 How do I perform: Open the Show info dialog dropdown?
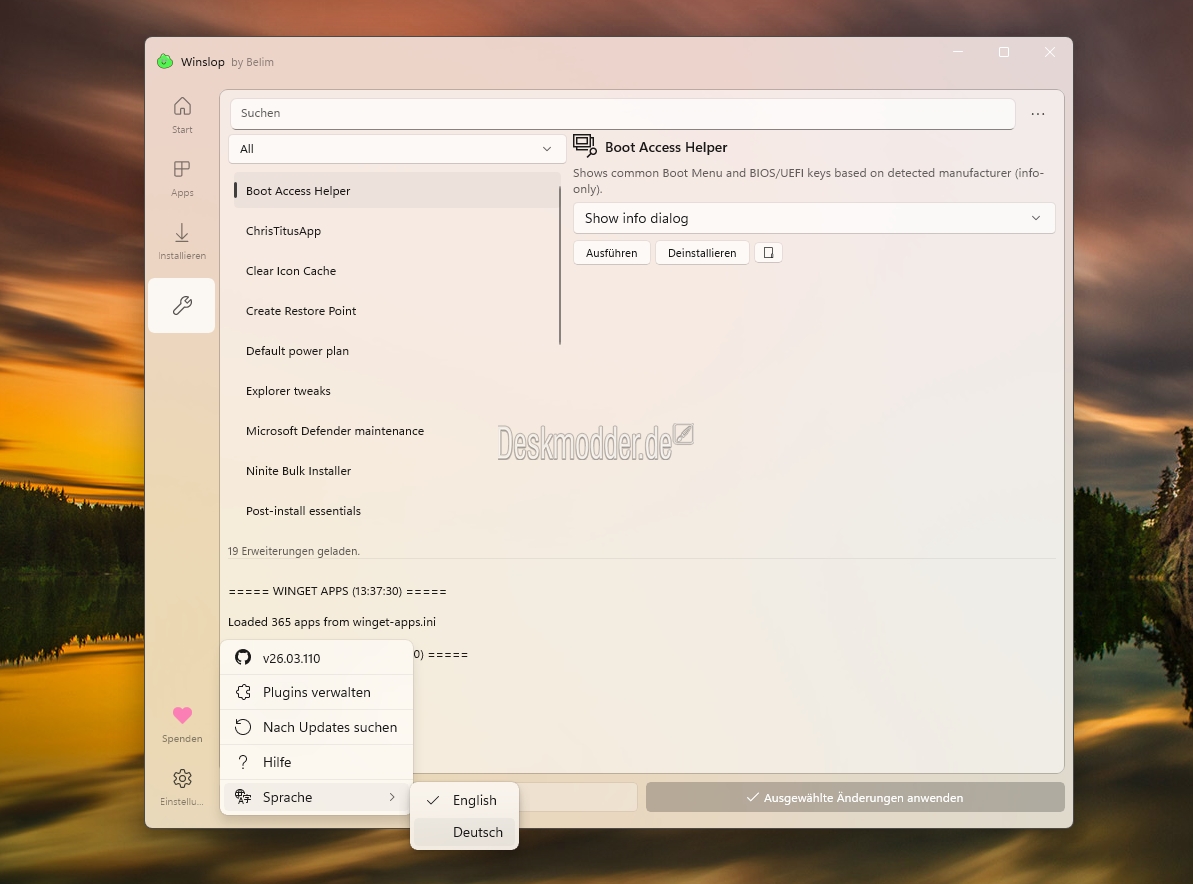click(813, 218)
